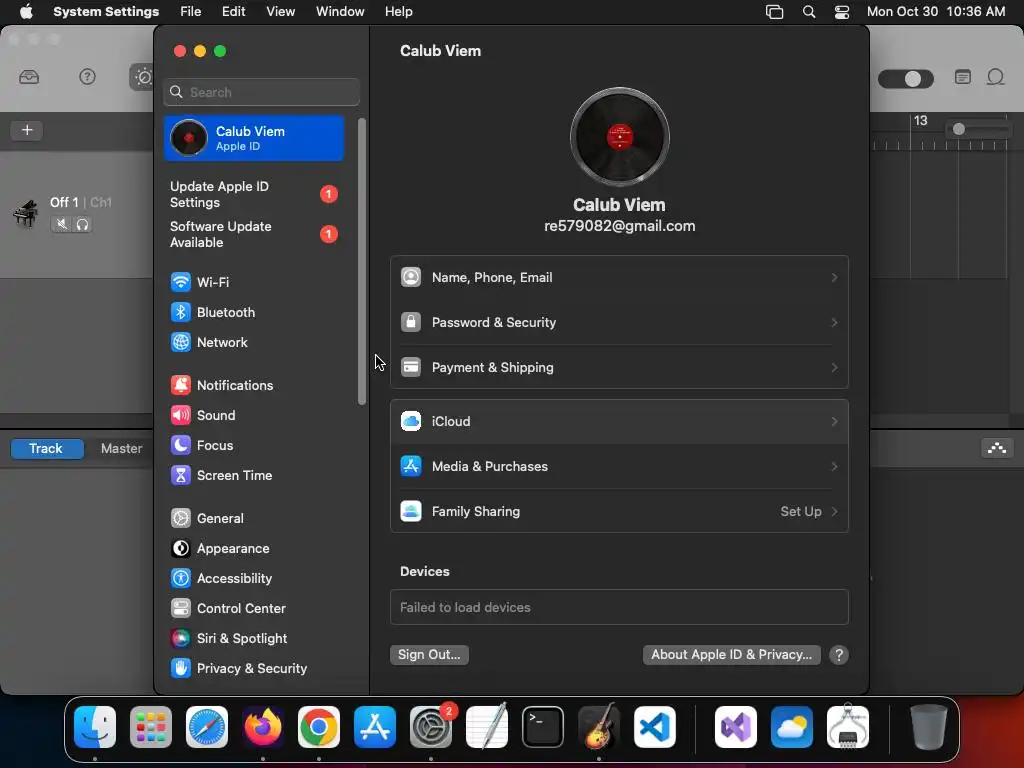Open Software Update Available notice
1024x768 pixels.
[x=254, y=234]
